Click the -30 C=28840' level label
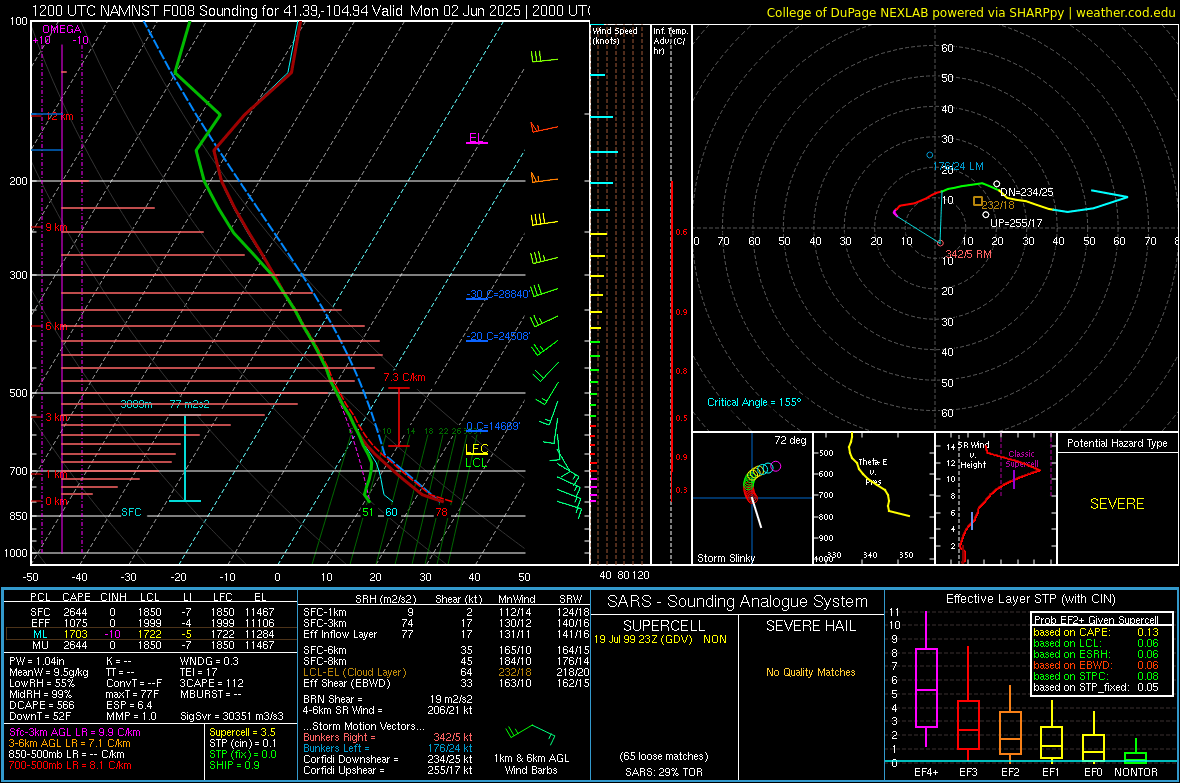1180x783 pixels. pos(497,294)
